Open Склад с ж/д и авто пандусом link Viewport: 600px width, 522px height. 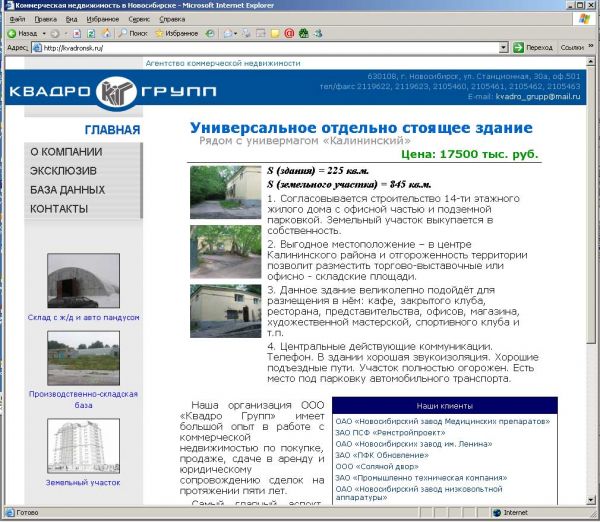pyautogui.click(x=83, y=317)
